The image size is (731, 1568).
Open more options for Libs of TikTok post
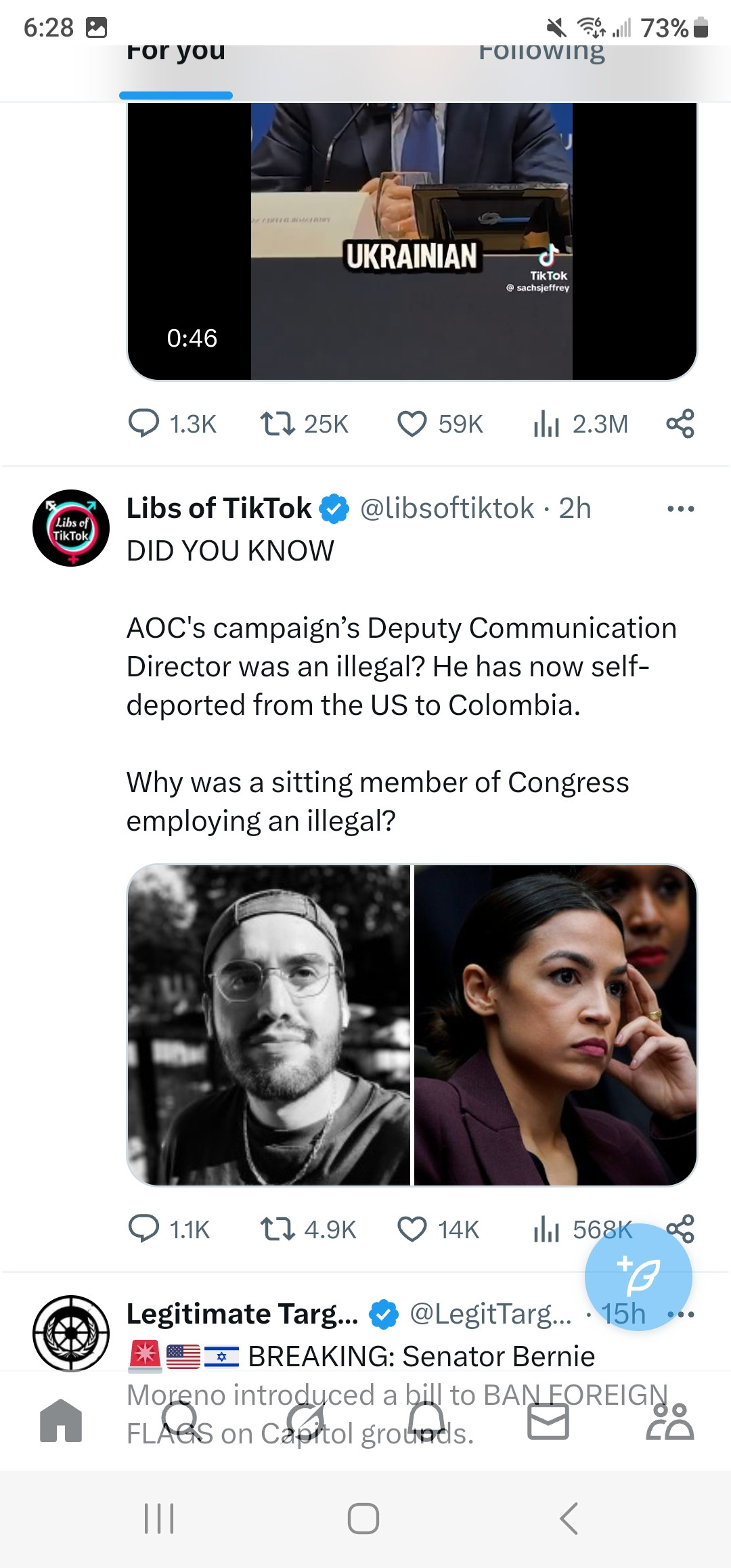point(680,508)
